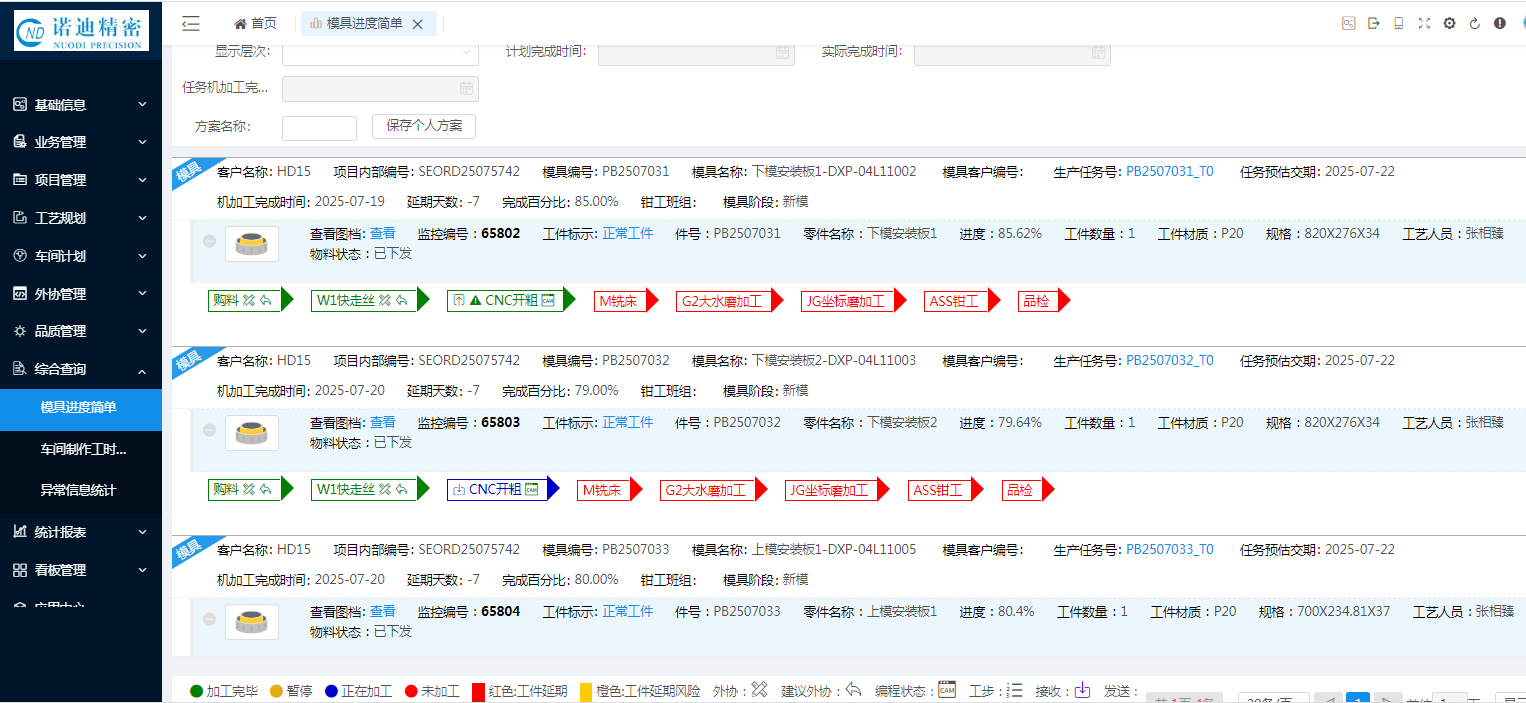This screenshot has height=703, width=1526.
Task: Expand the 车间计划 sidebar menu
Action: tap(80, 256)
